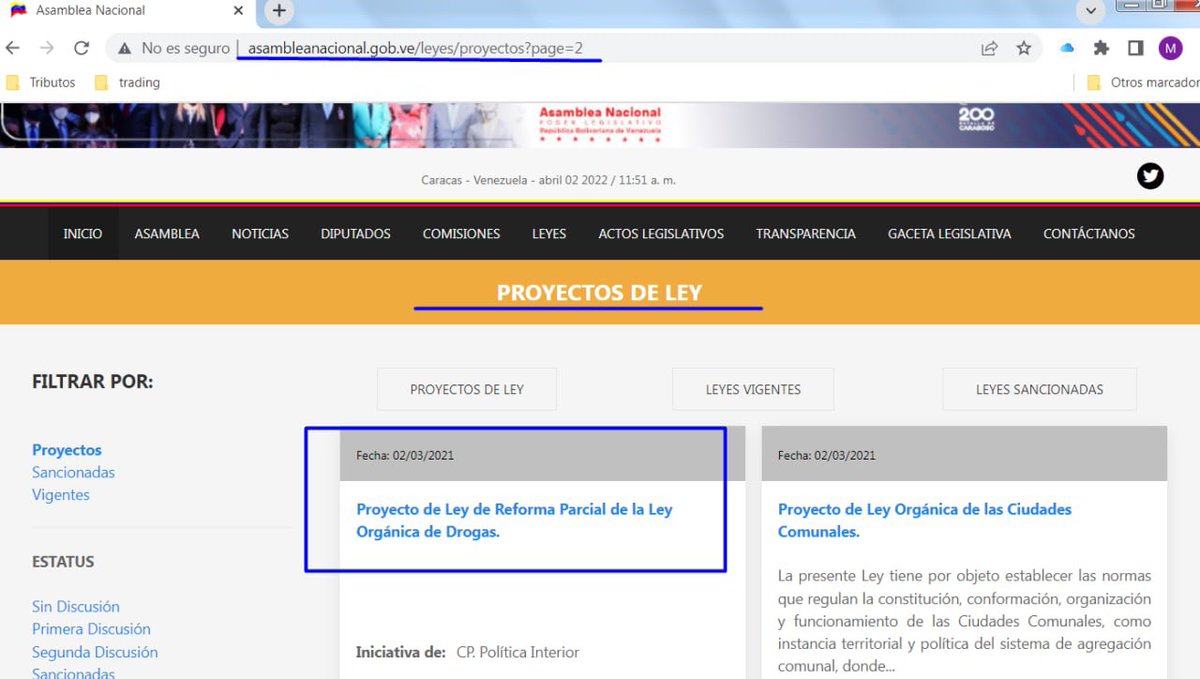Select the Sancionadas filter under Filtrar Por
Image resolution: width=1200 pixels, height=679 pixels.
click(73, 472)
